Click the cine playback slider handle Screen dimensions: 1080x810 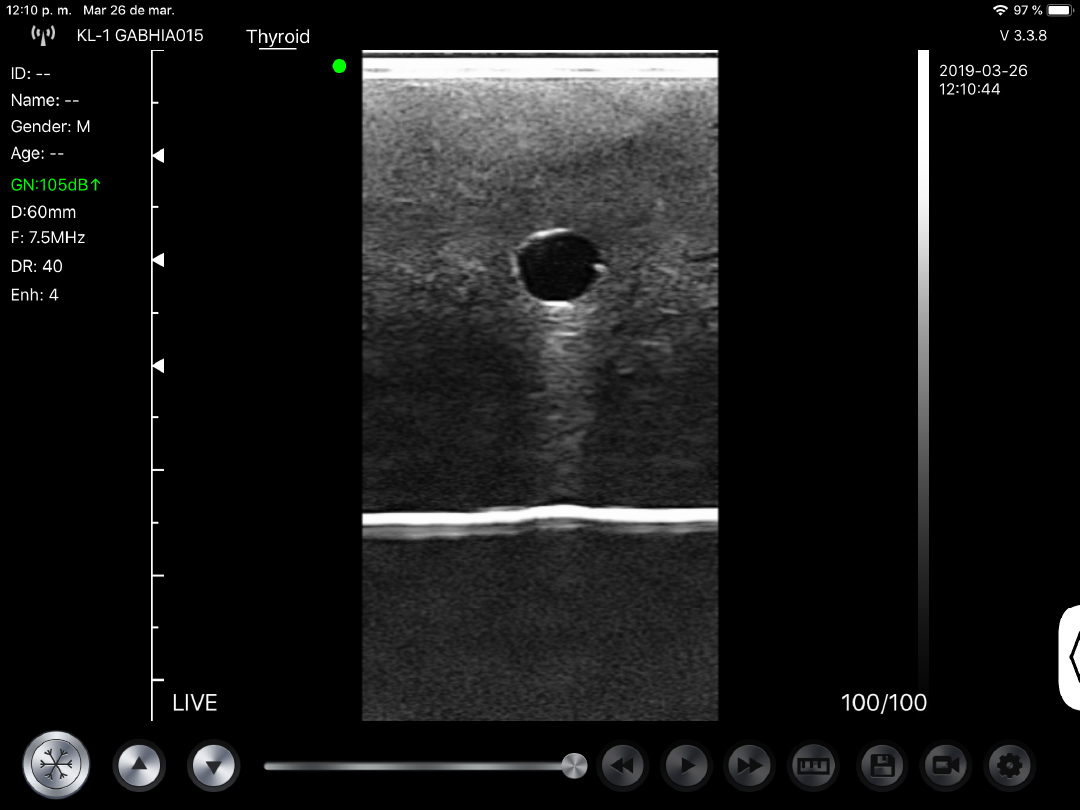pyautogui.click(x=574, y=766)
